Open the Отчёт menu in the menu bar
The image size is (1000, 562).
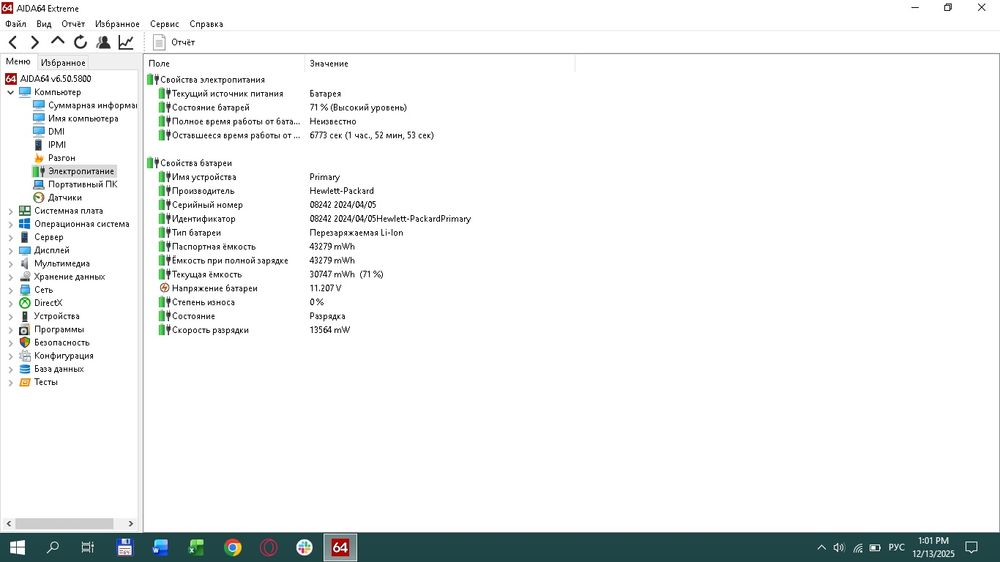click(73, 24)
